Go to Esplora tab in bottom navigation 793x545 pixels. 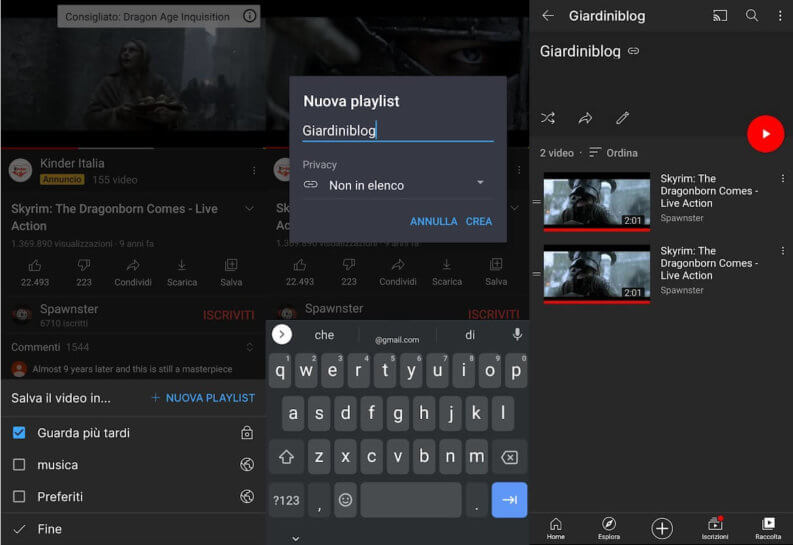pos(608,528)
